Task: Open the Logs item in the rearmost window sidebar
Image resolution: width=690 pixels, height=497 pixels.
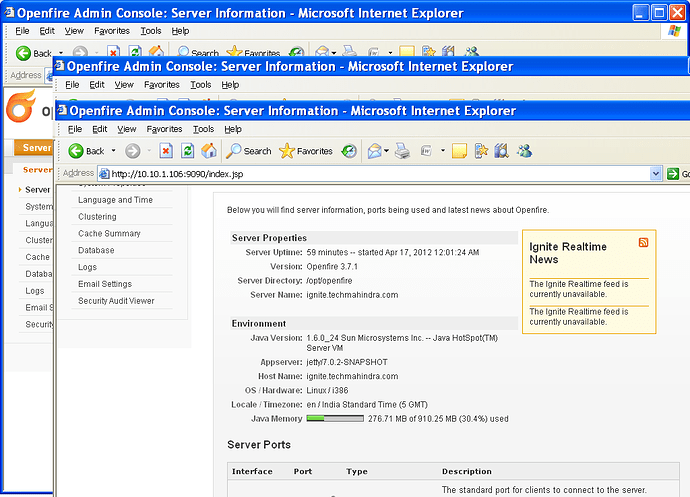Action: tap(35, 291)
